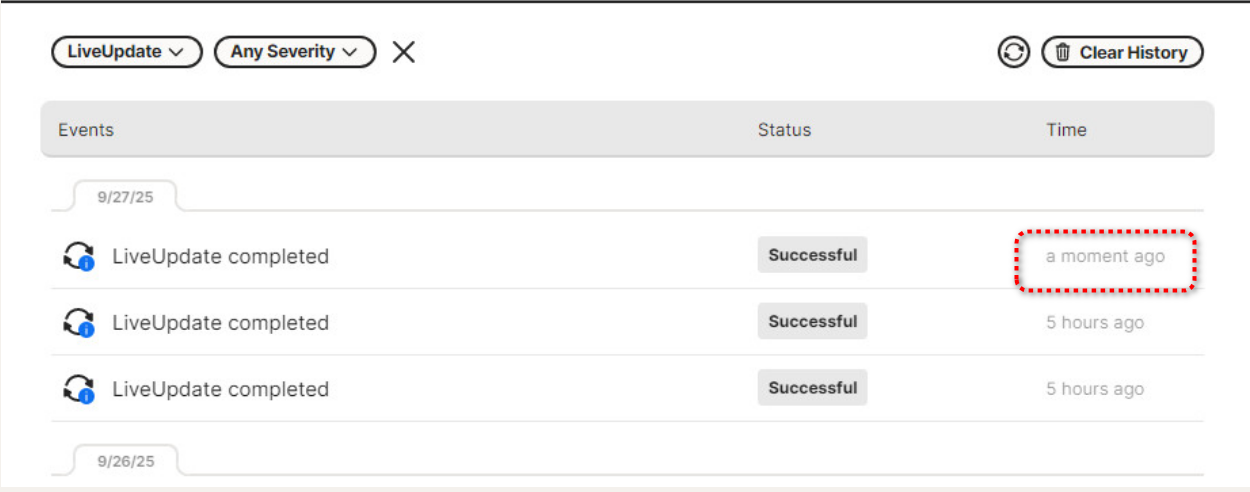Viewport: 1250px width, 492px height.
Task: Click the Successful badge on the middle row
Action: coord(812,322)
